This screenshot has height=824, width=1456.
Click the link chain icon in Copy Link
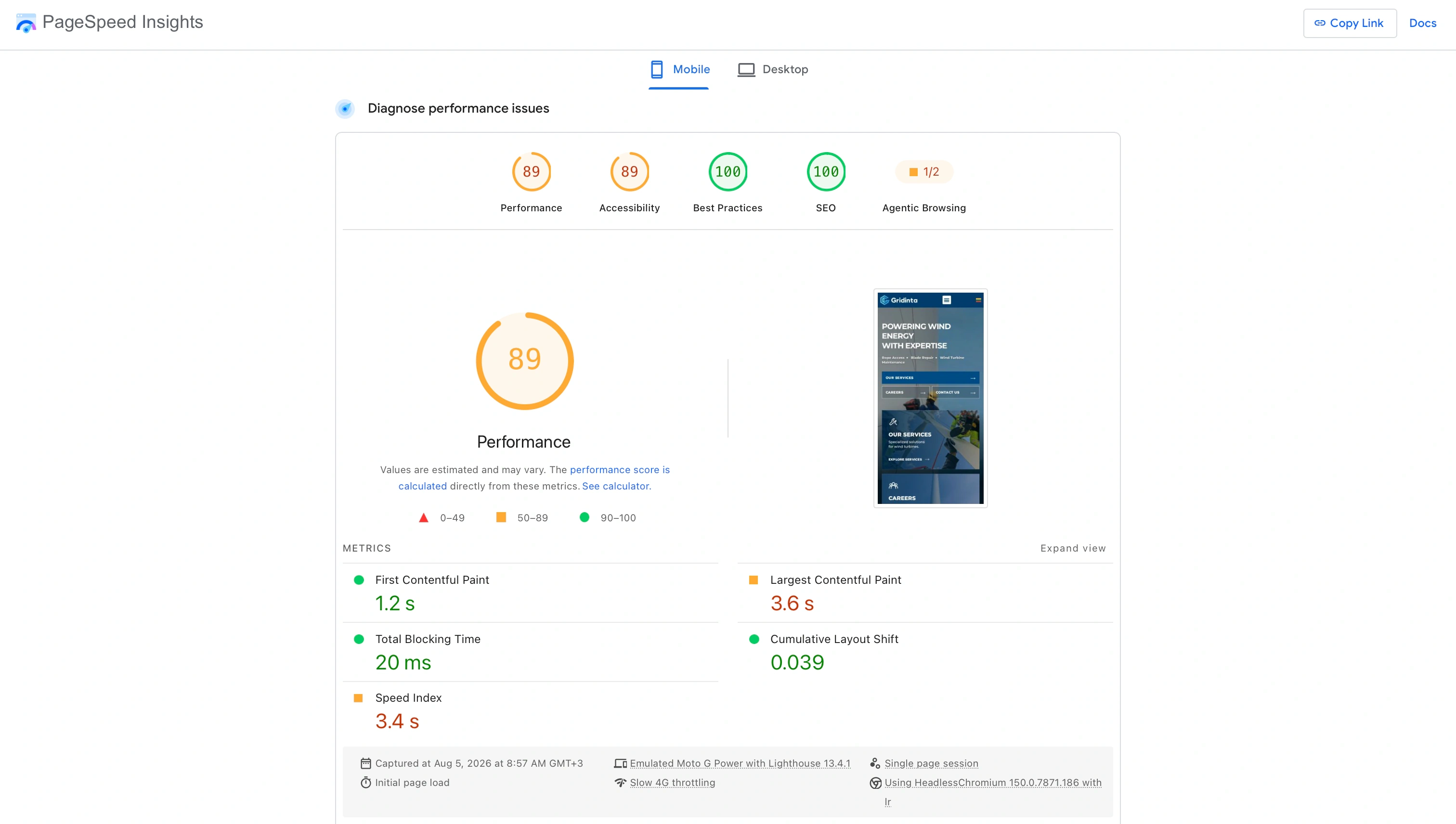(1320, 23)
